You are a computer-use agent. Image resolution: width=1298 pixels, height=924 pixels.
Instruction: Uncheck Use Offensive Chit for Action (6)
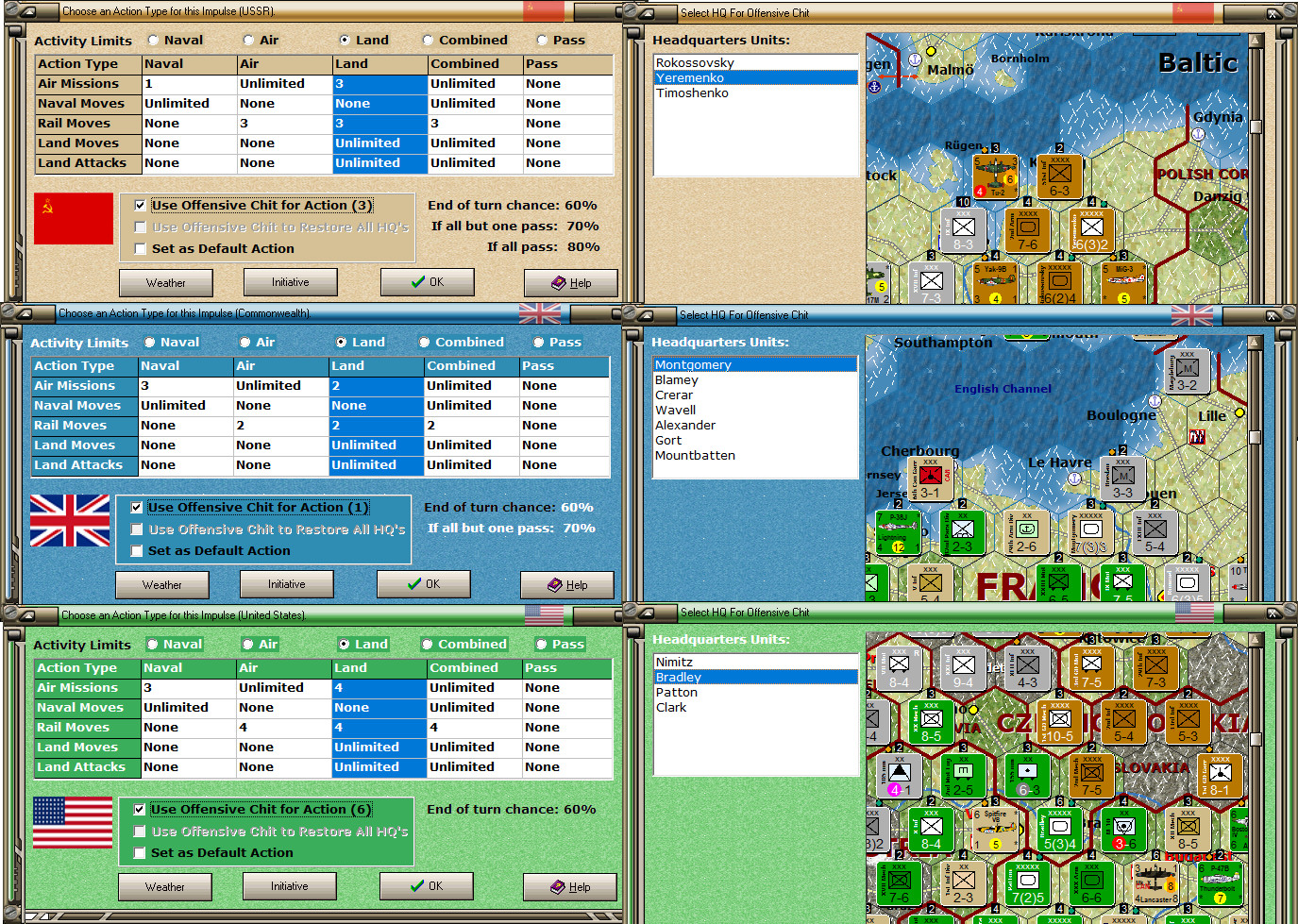pos(140,810)
